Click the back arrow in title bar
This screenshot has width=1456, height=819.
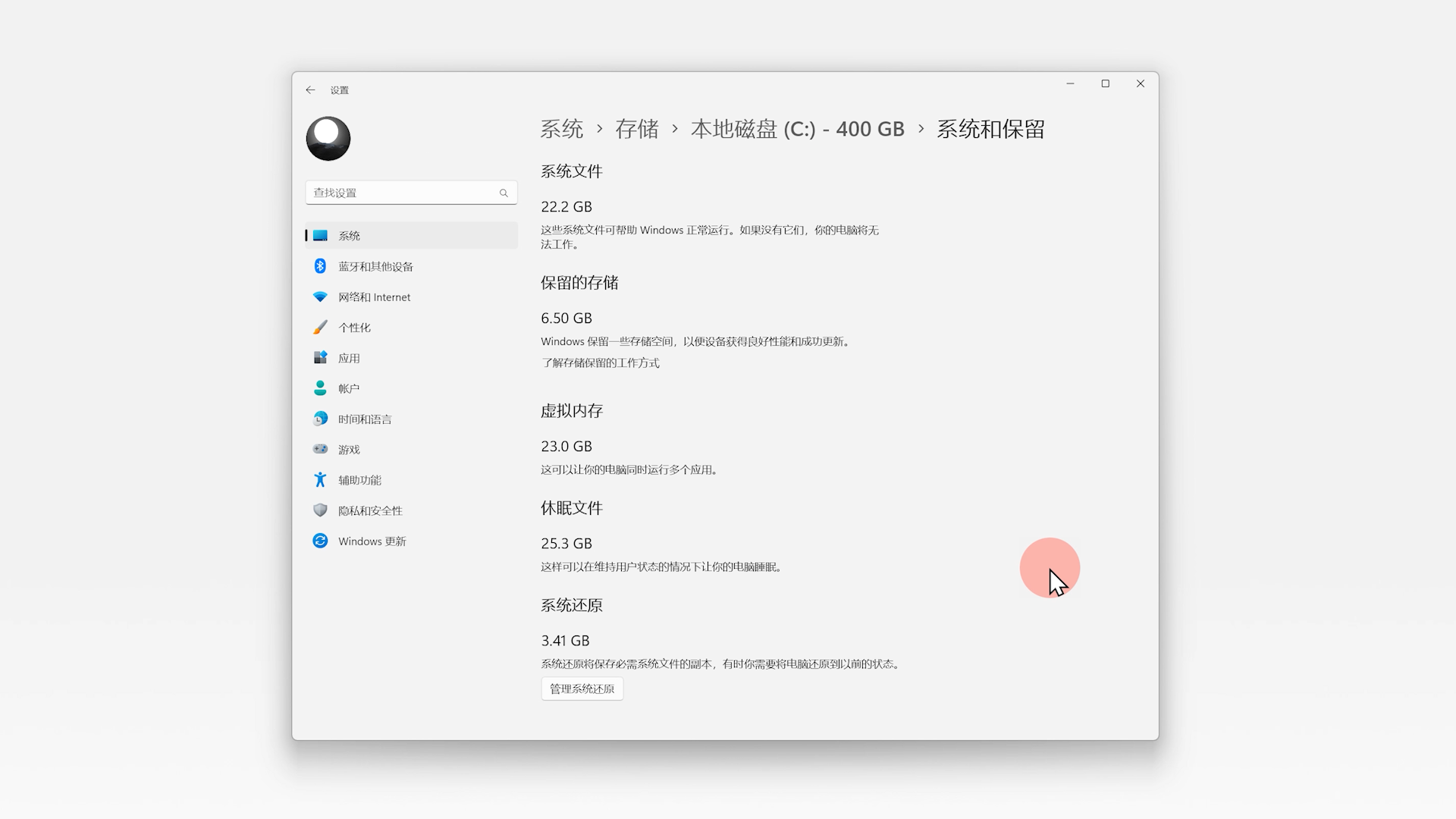point(310,89)
